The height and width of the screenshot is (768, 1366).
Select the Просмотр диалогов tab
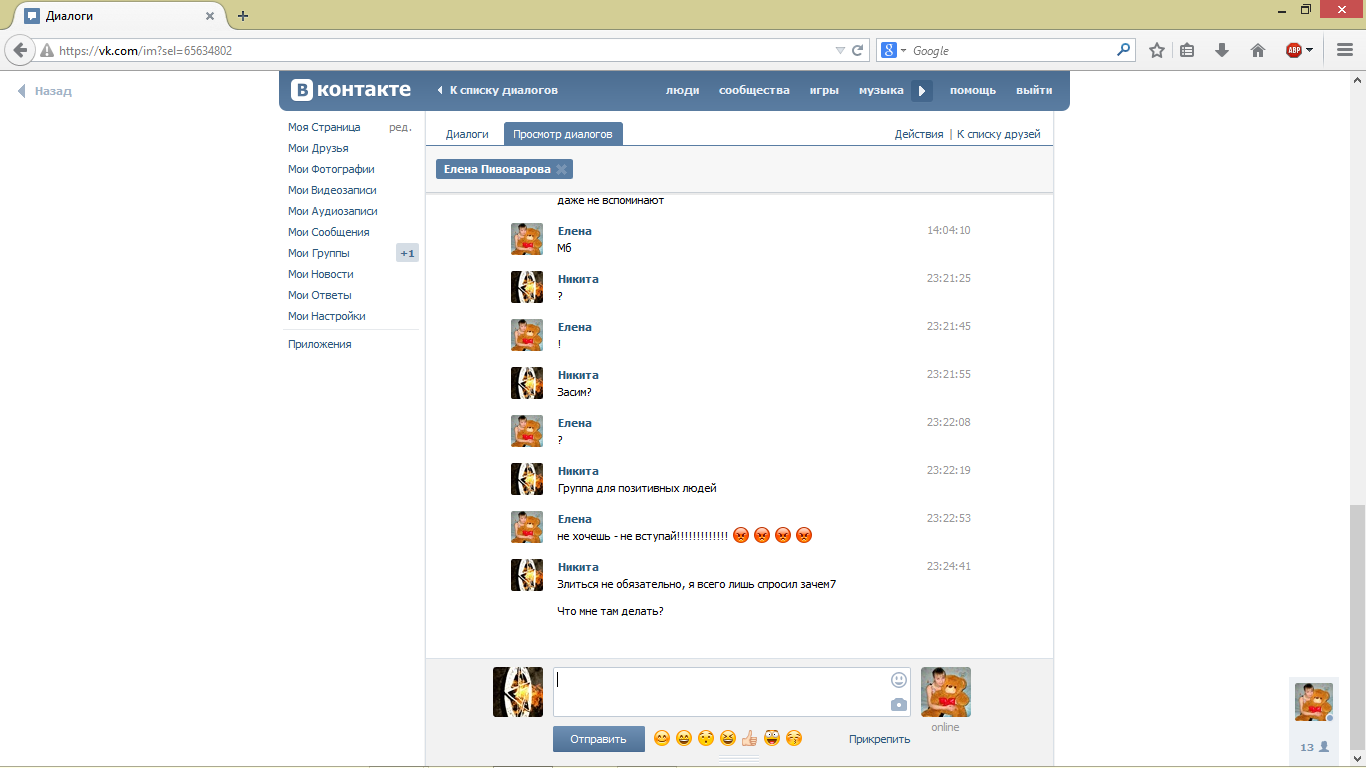coord(563,134)
